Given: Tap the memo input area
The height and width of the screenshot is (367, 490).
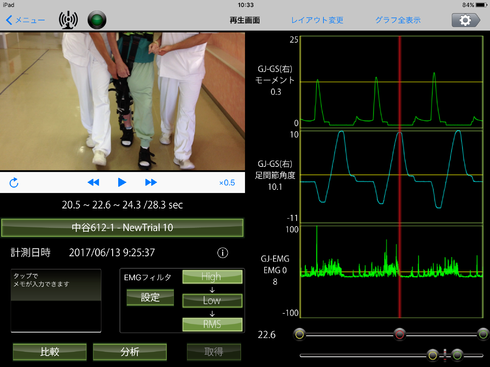Looking at the screenshot, I should [56, 300].
